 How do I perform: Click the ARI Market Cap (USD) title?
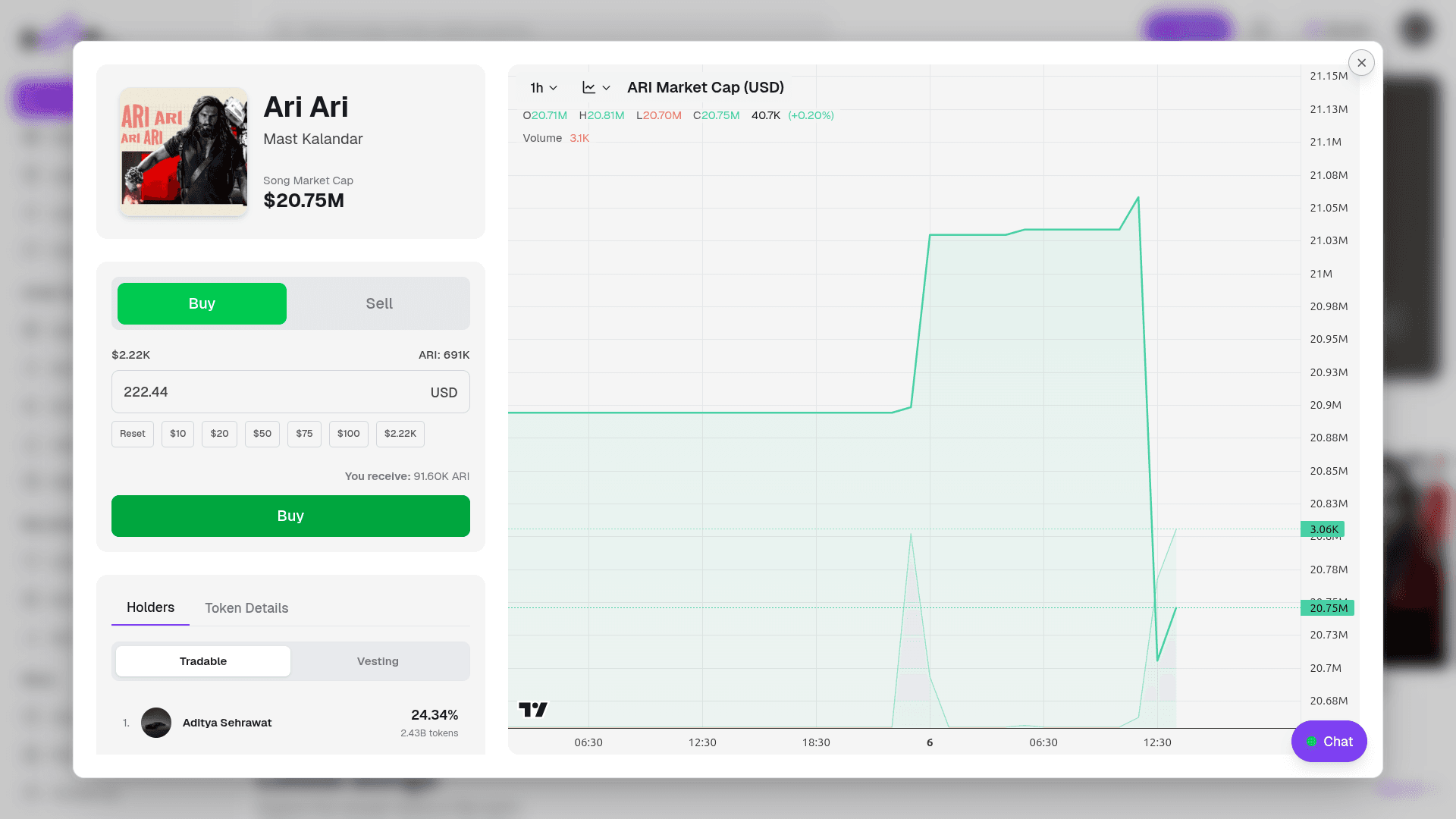click(x=705, y=87)
